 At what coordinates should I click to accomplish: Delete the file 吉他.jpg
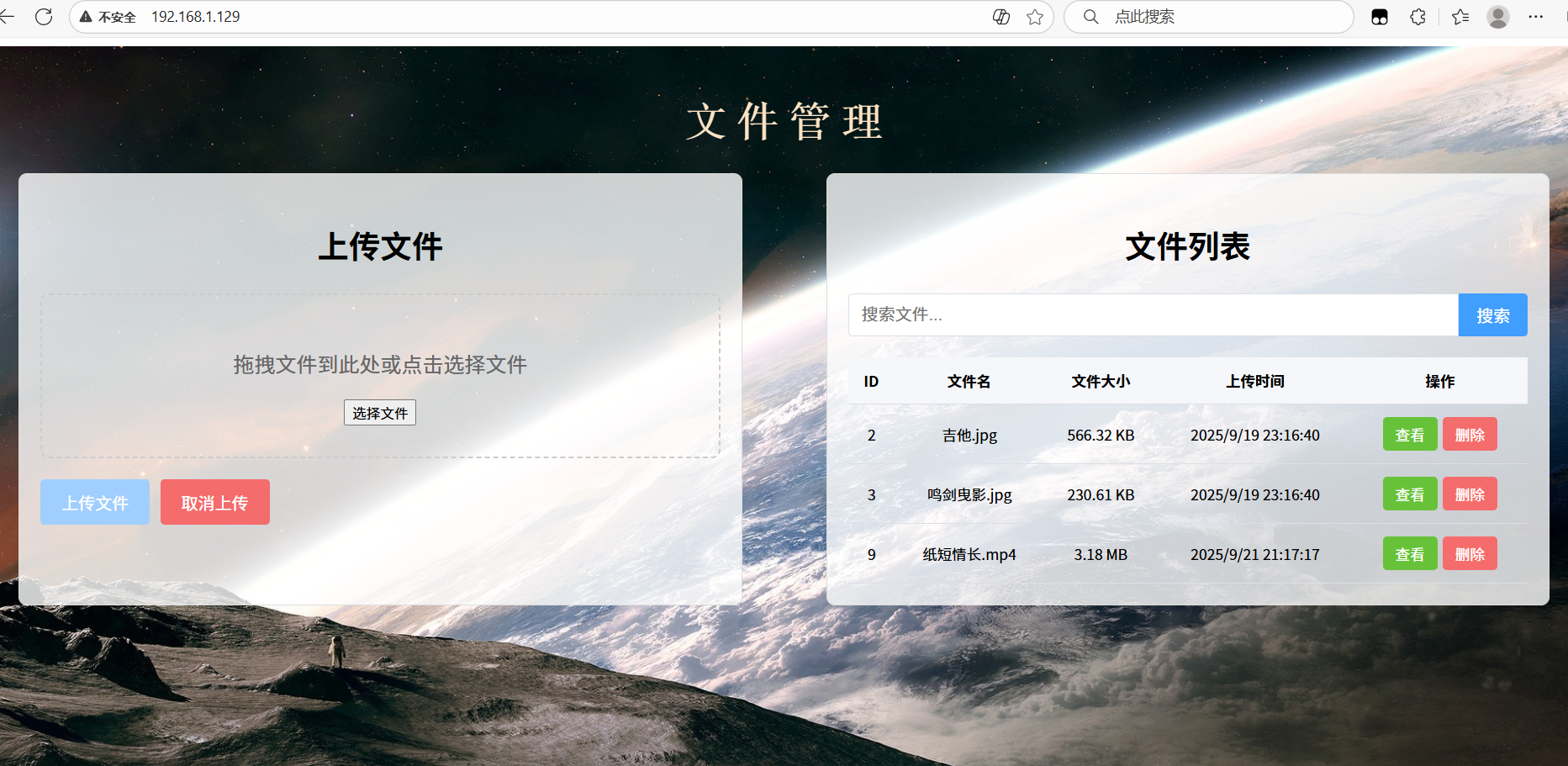[1470, 435]
